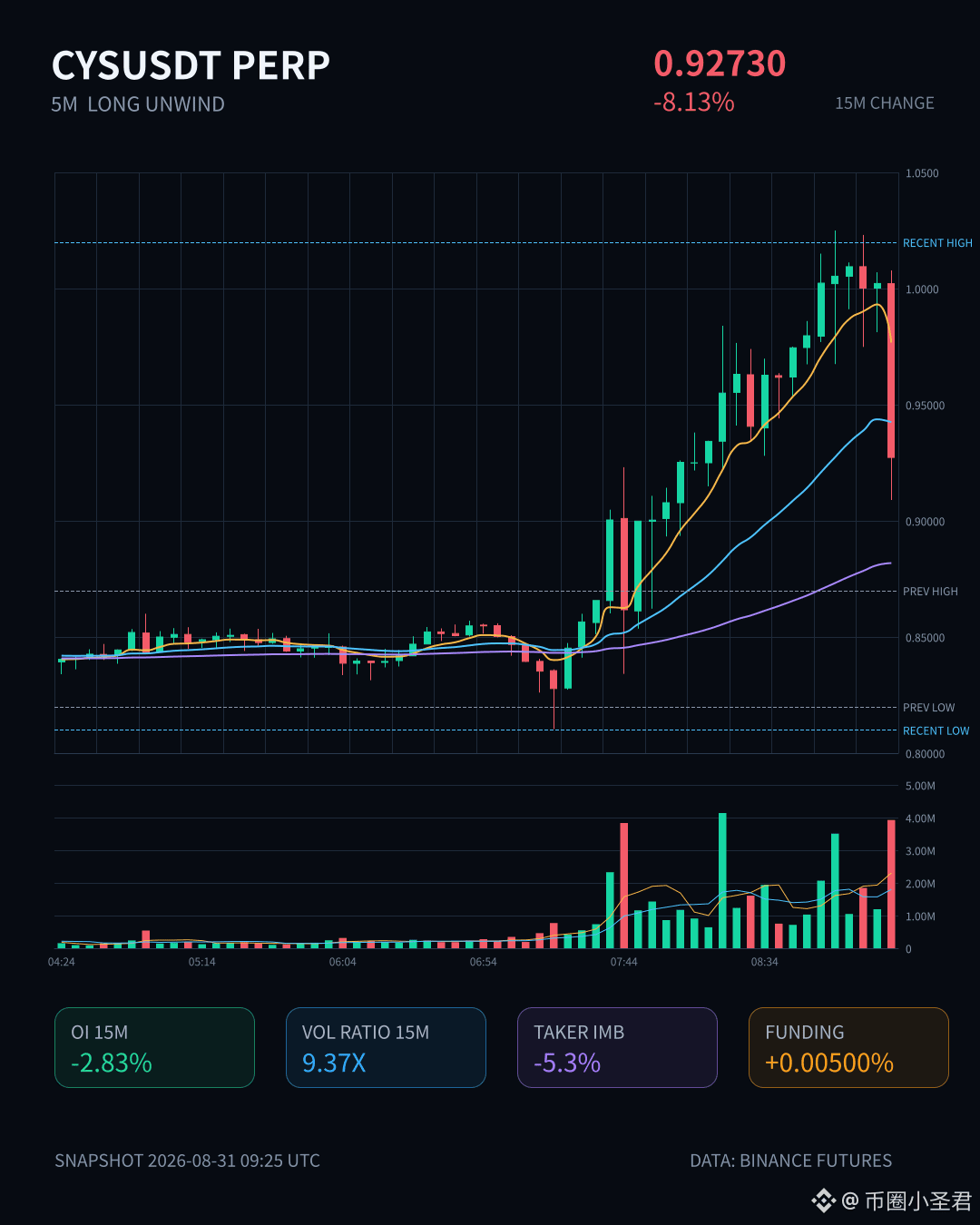Click the 9.37X volume ratio value
This screenshot has height=1225, width=980.
tap(334, 1063)
